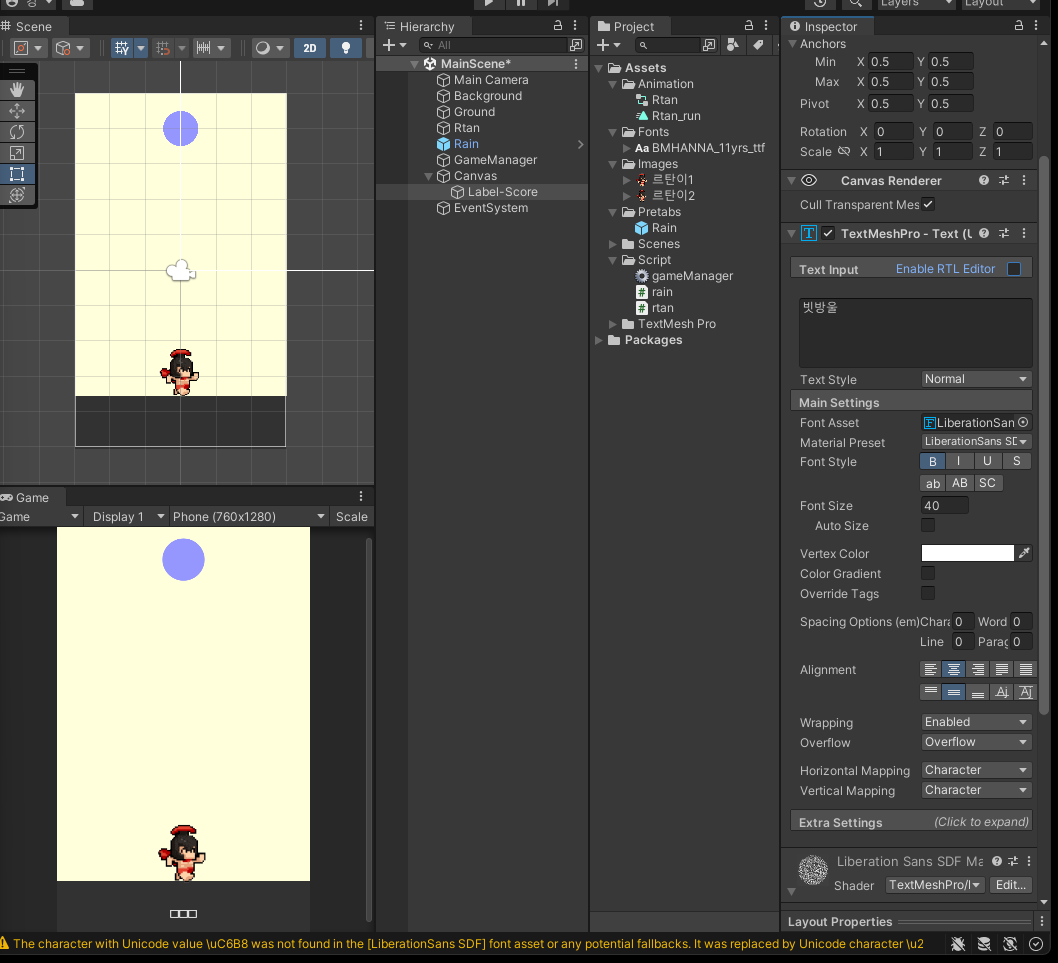This screenshot has width=1058, height=963.
Task: Open the Project create plus dropdown
Action: point(608,45)
